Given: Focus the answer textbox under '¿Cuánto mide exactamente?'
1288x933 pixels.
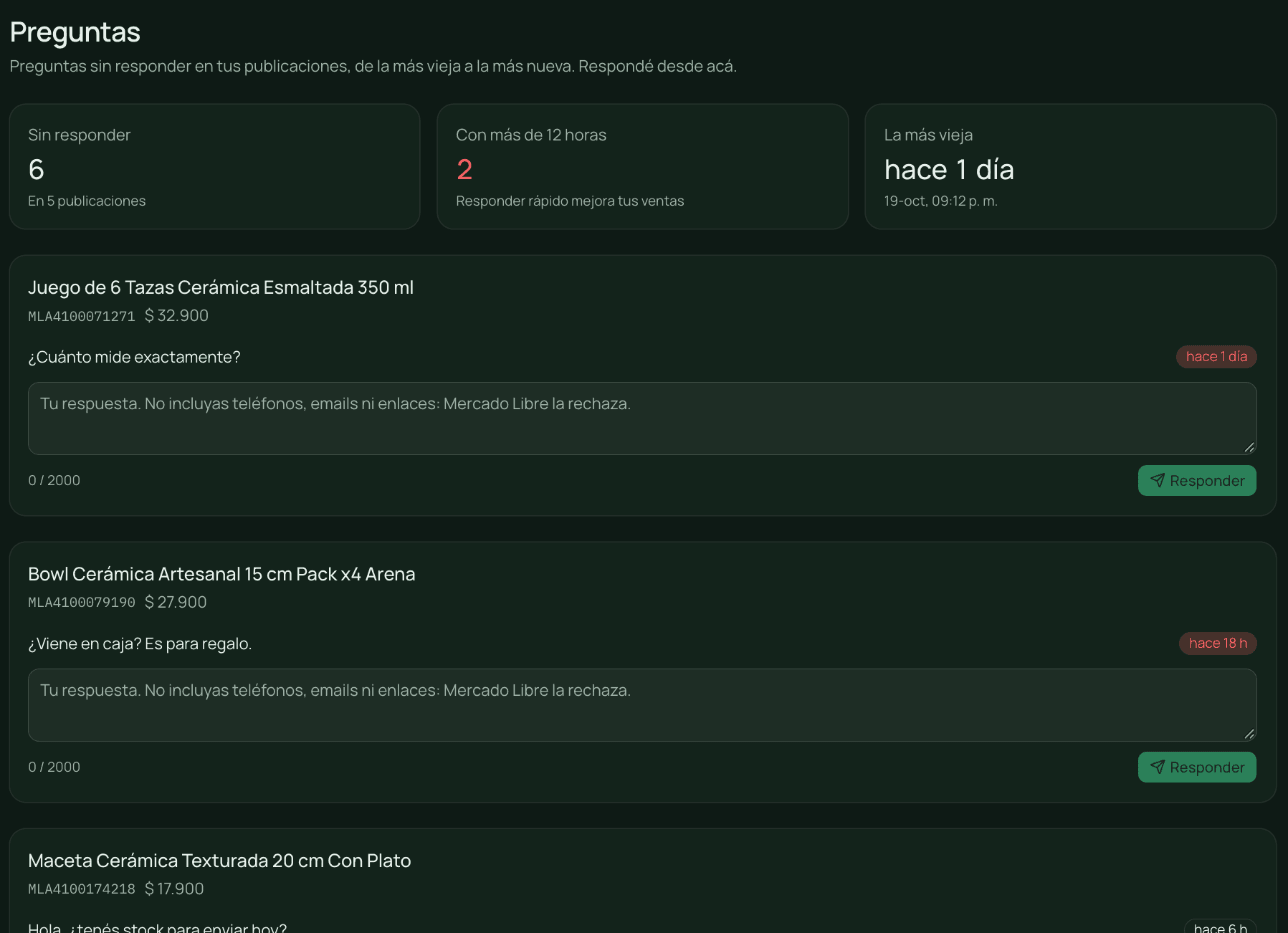Looking at the screenshot, I should tap(642, 418).
